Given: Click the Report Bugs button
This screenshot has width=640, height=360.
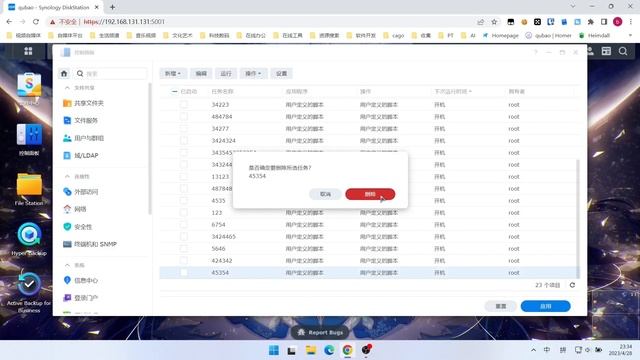Looking at the screenshot, I should click(x=320, y=332).
